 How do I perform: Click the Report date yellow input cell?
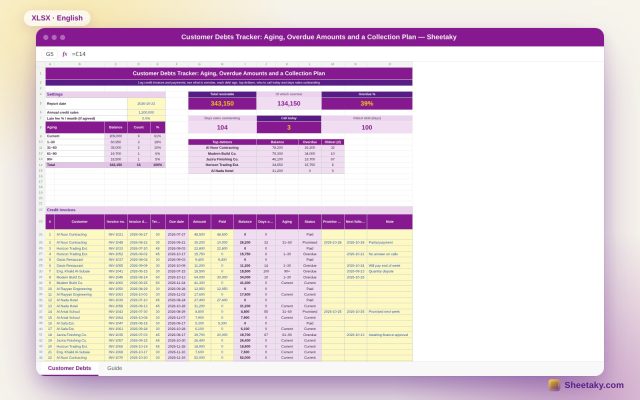click(x=146, y=104)
